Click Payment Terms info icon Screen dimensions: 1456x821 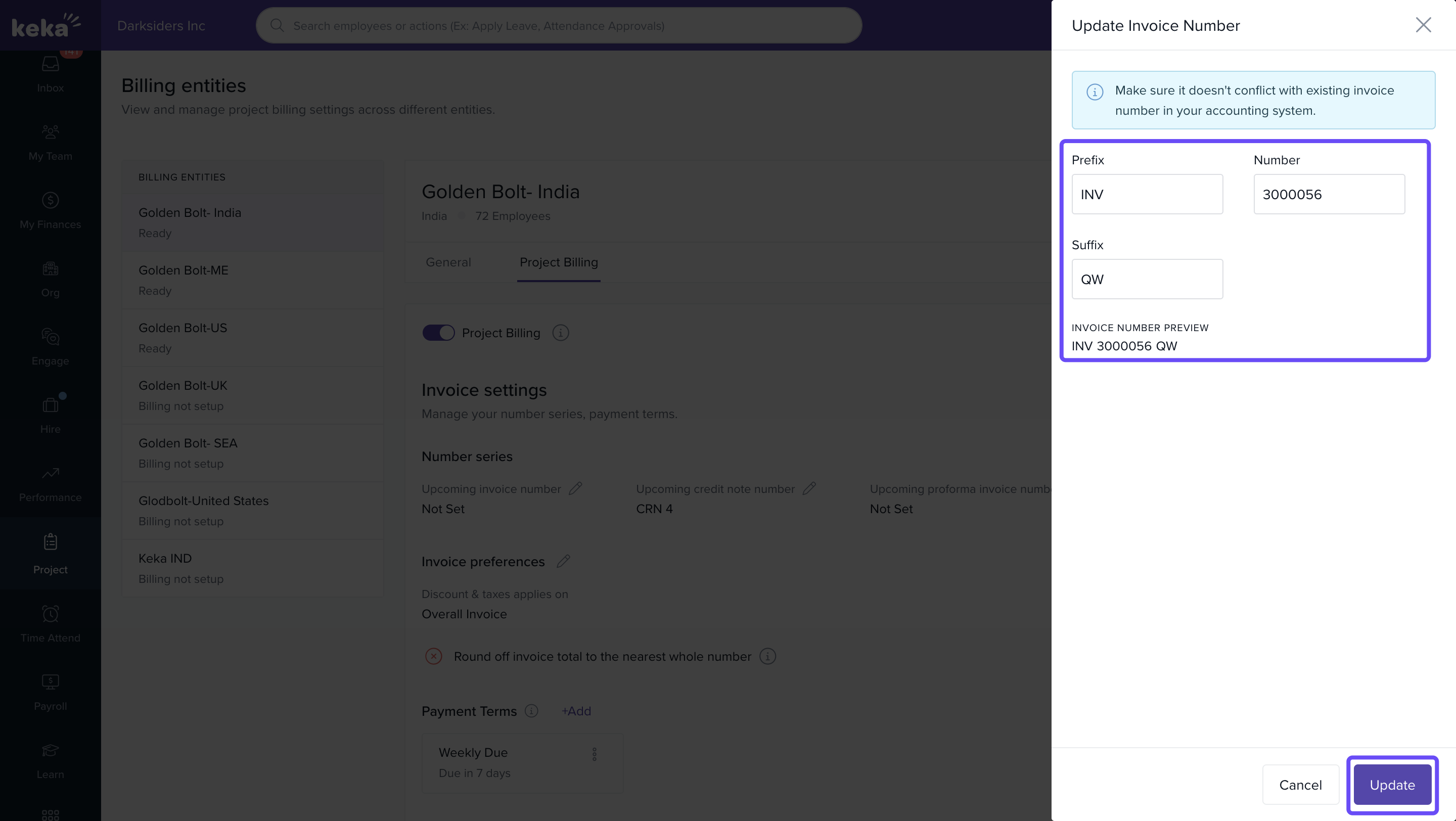(531, 711)
